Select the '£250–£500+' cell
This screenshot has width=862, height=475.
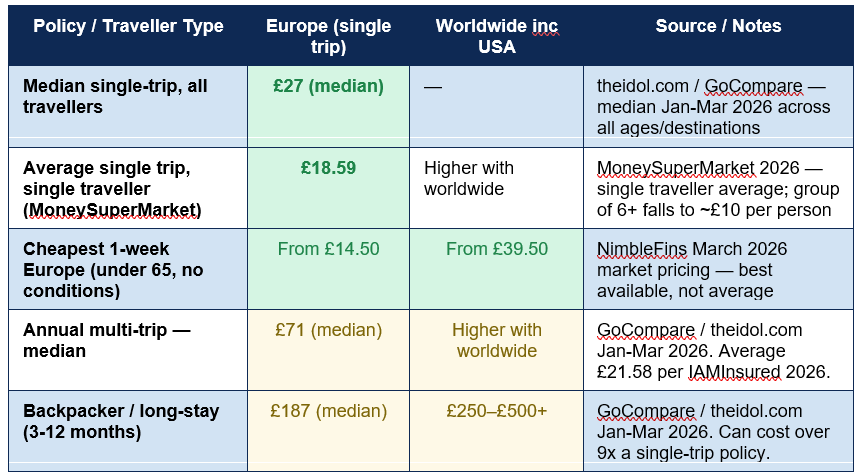click(x=496, y=431)
